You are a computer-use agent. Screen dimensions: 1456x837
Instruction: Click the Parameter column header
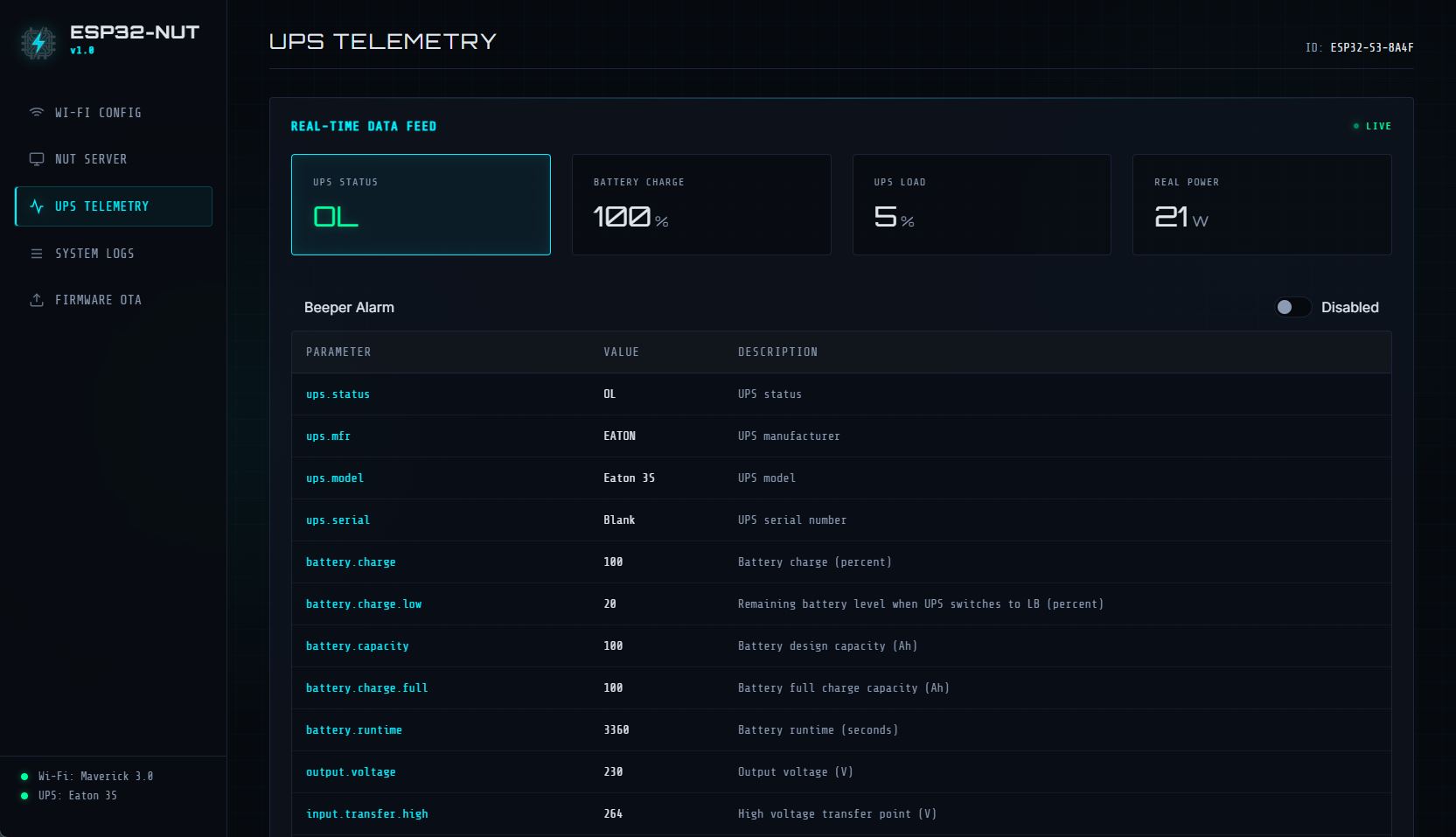pyautogui.click(x=338, y=352)
